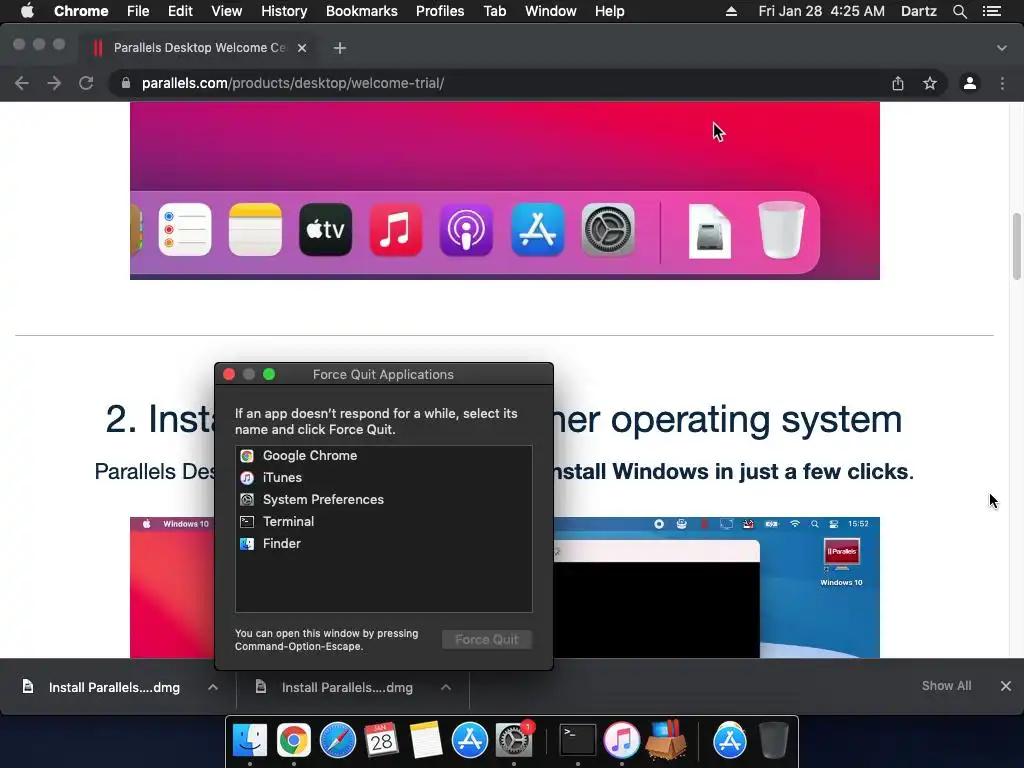
Task: Open the View menu
Action: [227, 11]
